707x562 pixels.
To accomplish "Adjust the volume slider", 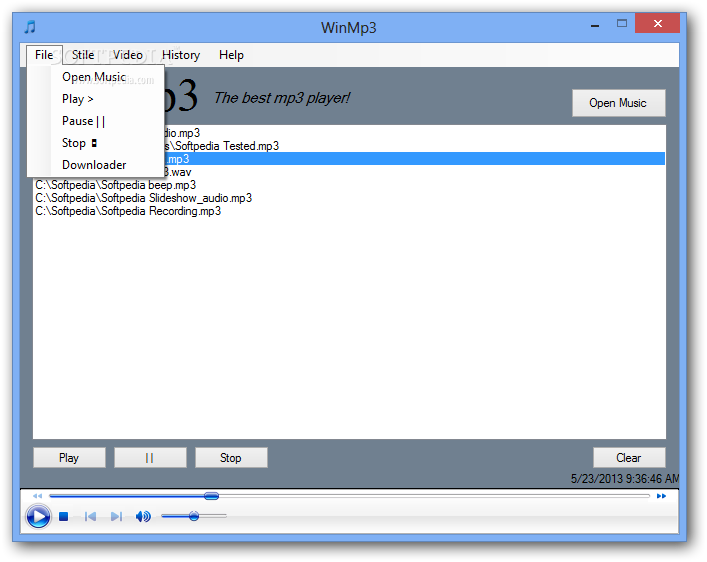I will click(194, 516).
